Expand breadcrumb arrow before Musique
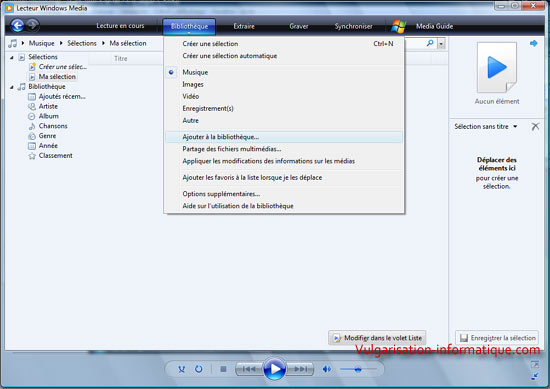 click(x=23, y=43)
